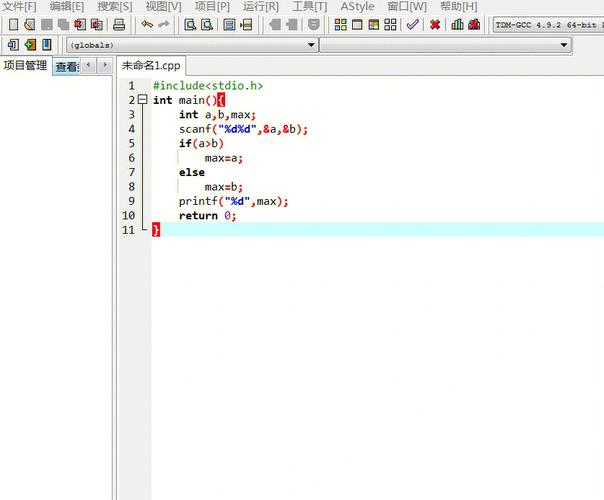Click the Run window icon
The height and width of the screenshot is (500, 604).
[x=357, y=25]
